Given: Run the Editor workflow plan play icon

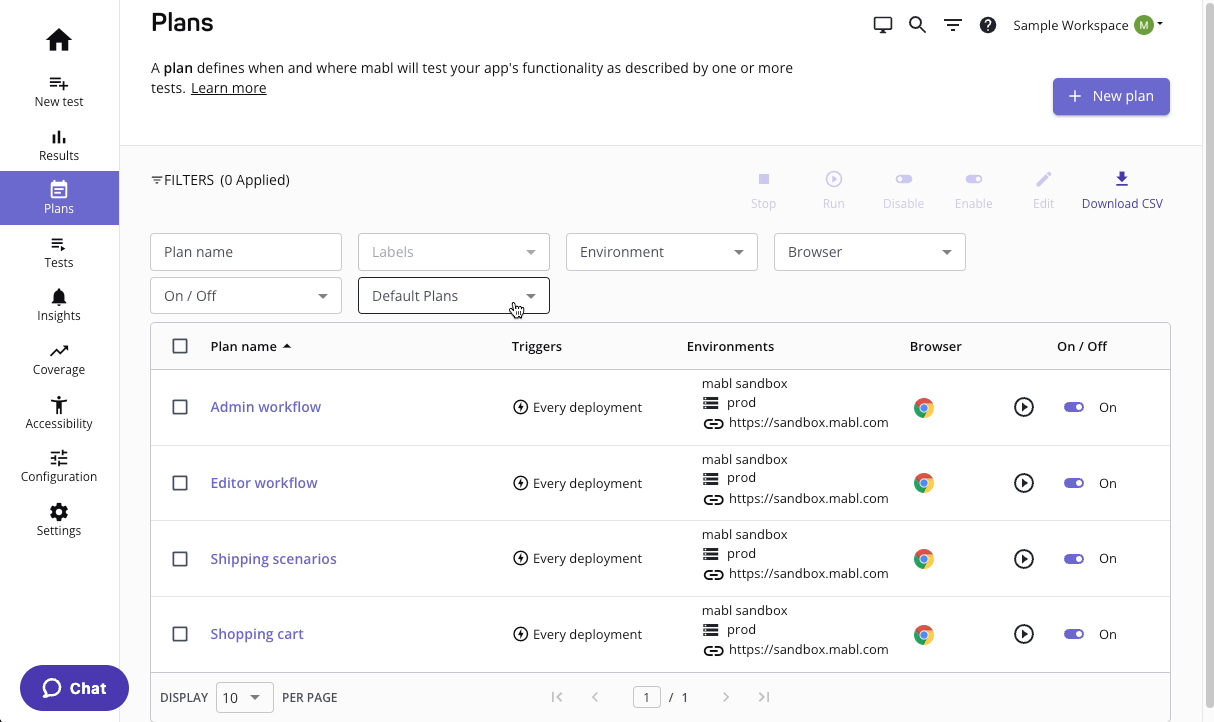Looking at the screenshot, I should point(1023,483).
